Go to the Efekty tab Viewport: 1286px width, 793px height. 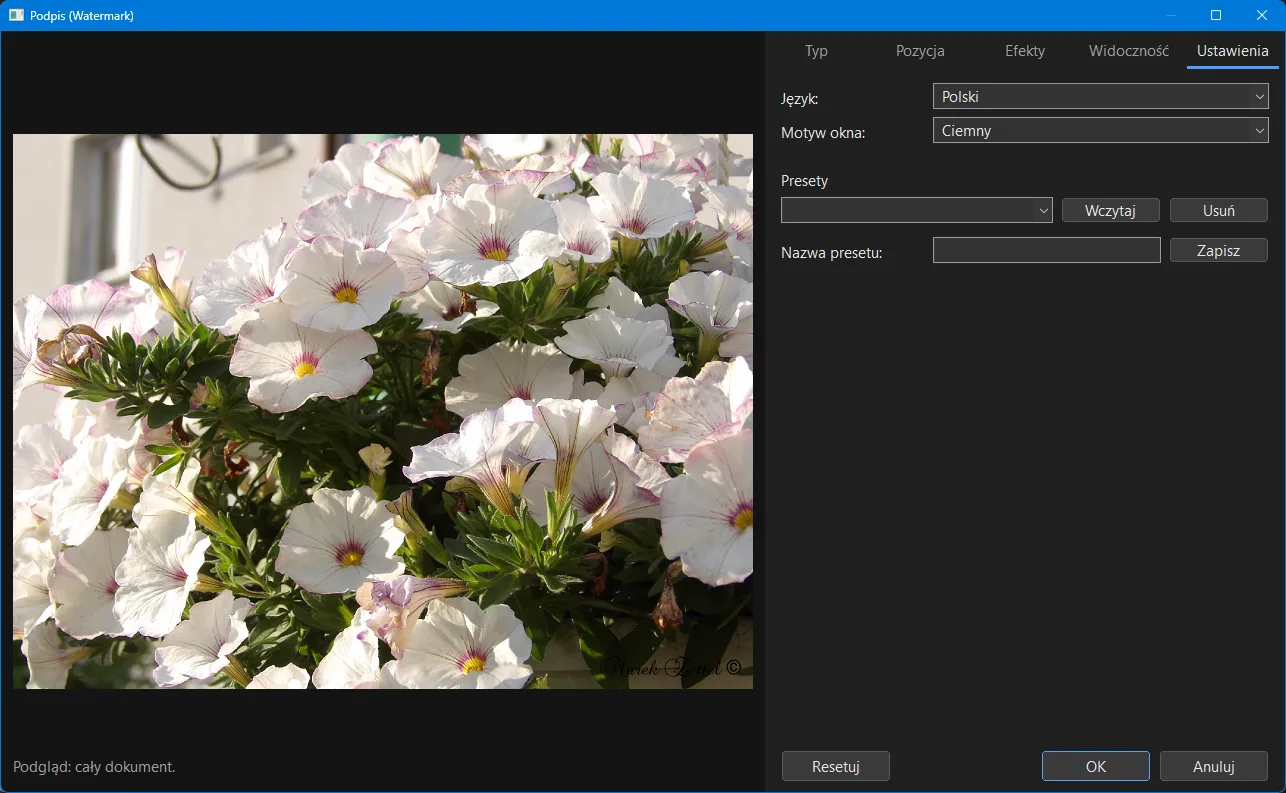coord(1025,51)
